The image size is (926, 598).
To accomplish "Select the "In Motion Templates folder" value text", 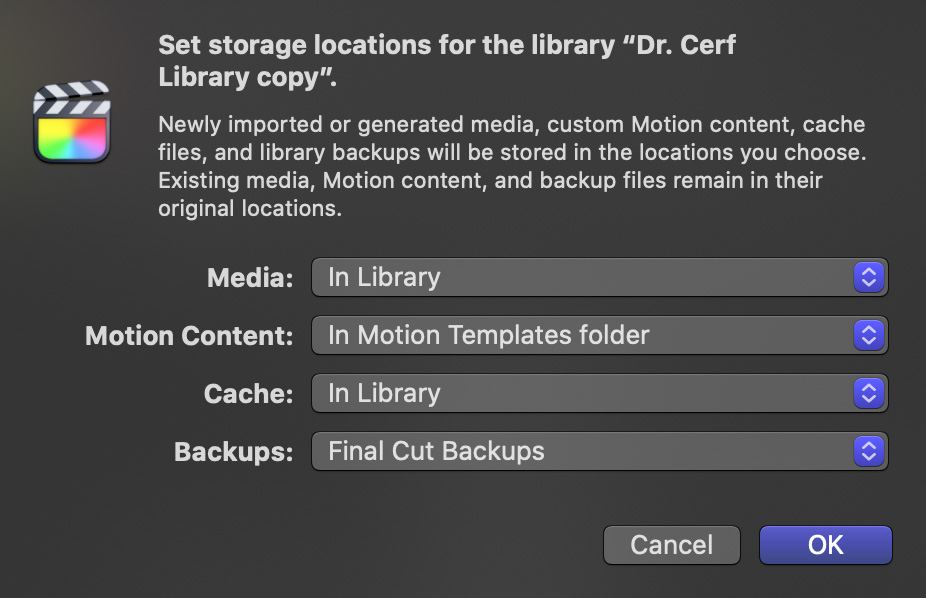I will [488, 335].
